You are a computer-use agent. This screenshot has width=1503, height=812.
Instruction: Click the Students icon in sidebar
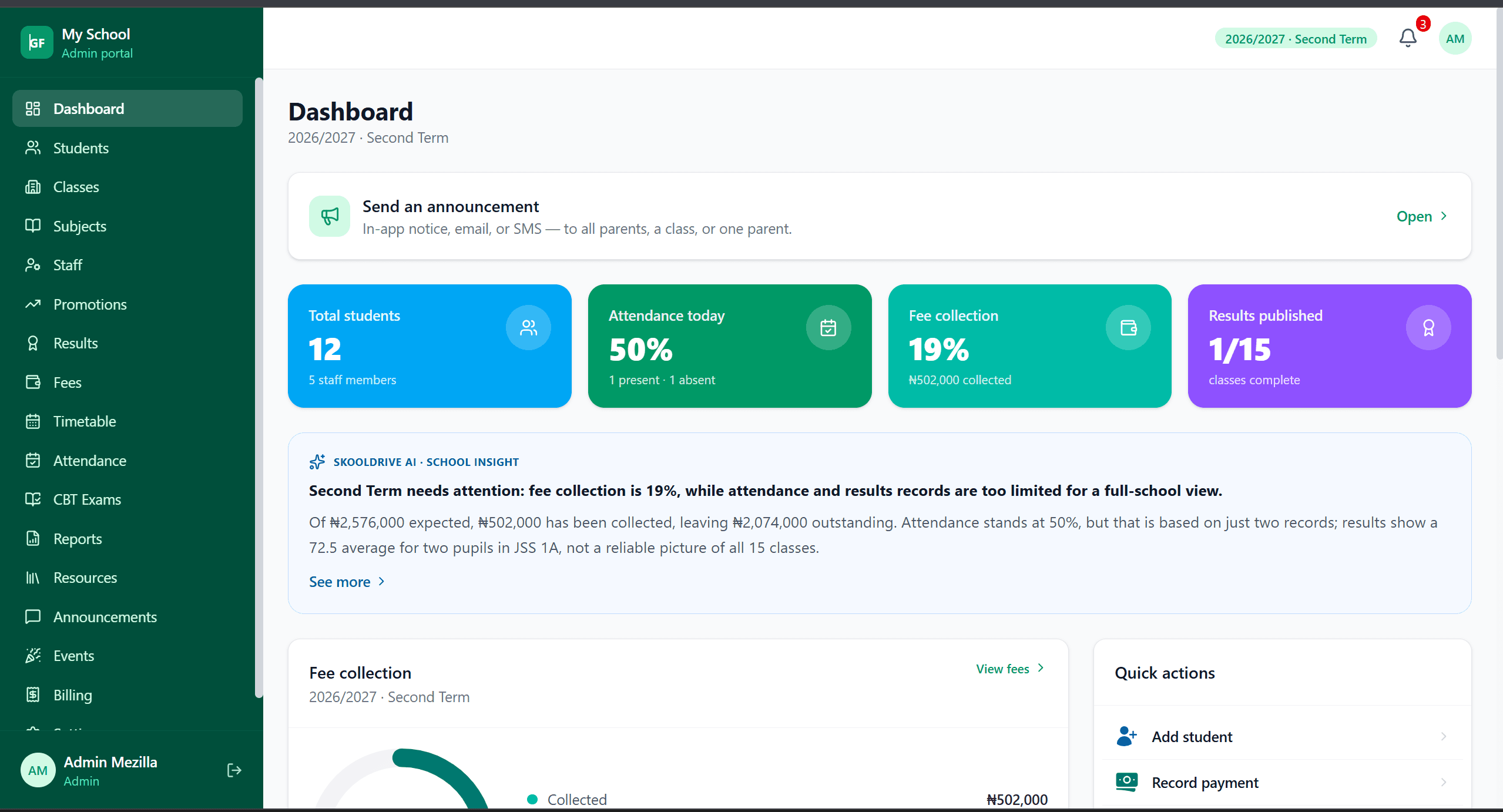(x=33, y=147)
